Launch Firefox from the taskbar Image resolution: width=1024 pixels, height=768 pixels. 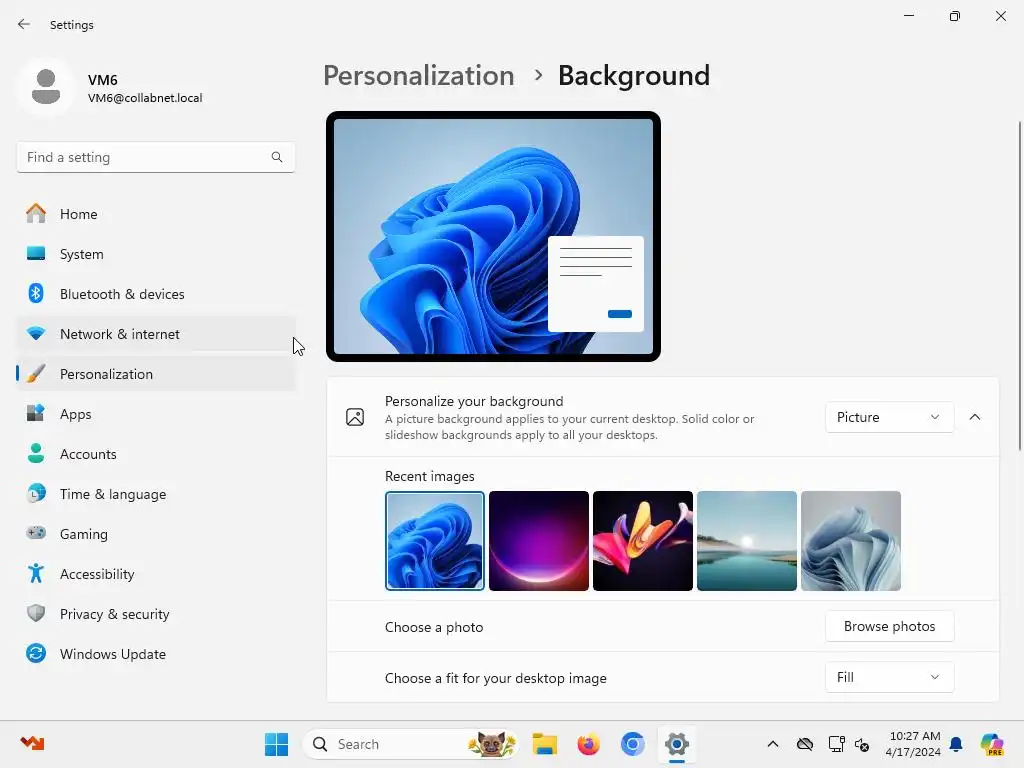point(588,744)
